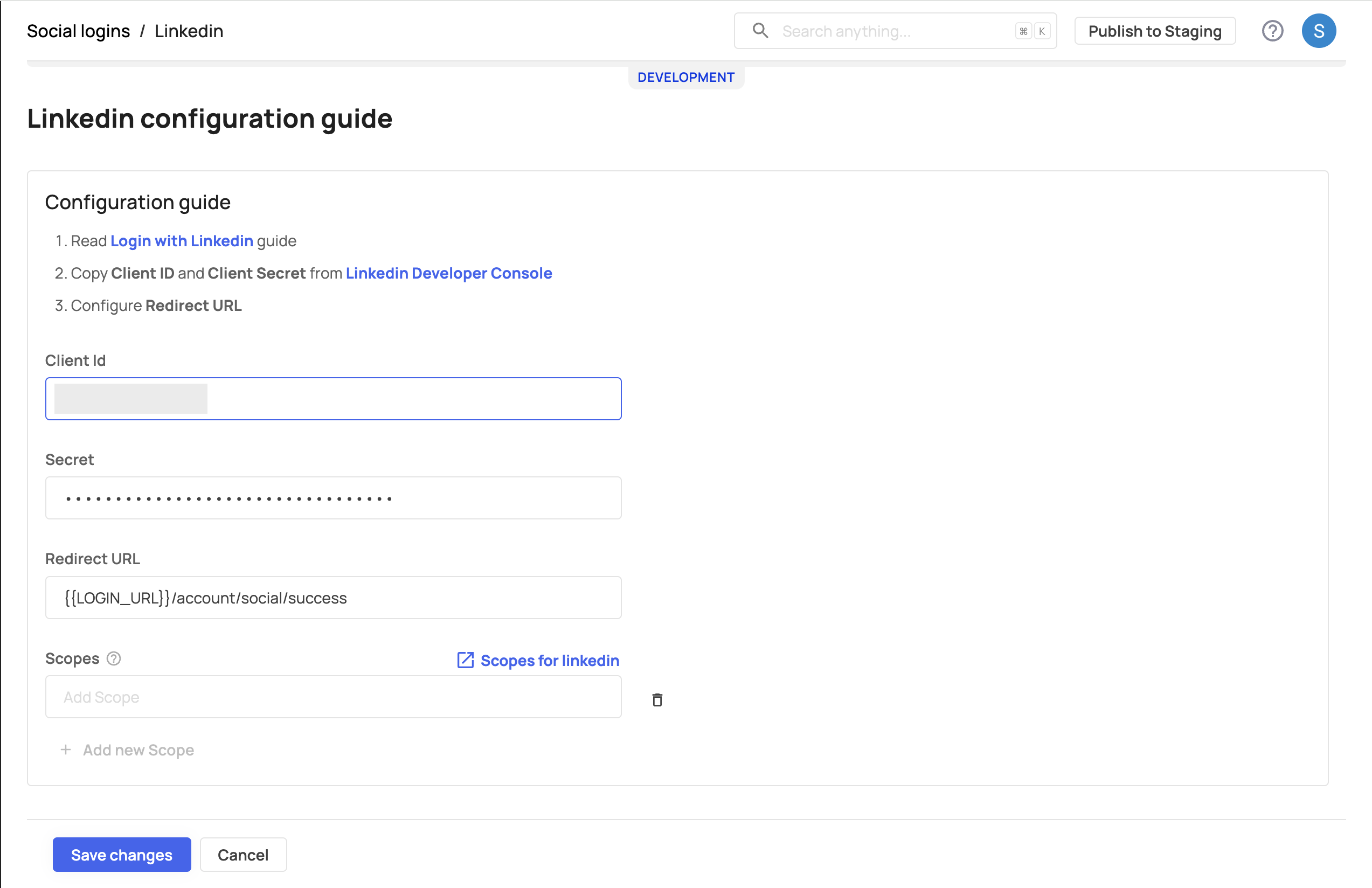
Task: Click the Add Scope input field
Action: tap(333, 697)
